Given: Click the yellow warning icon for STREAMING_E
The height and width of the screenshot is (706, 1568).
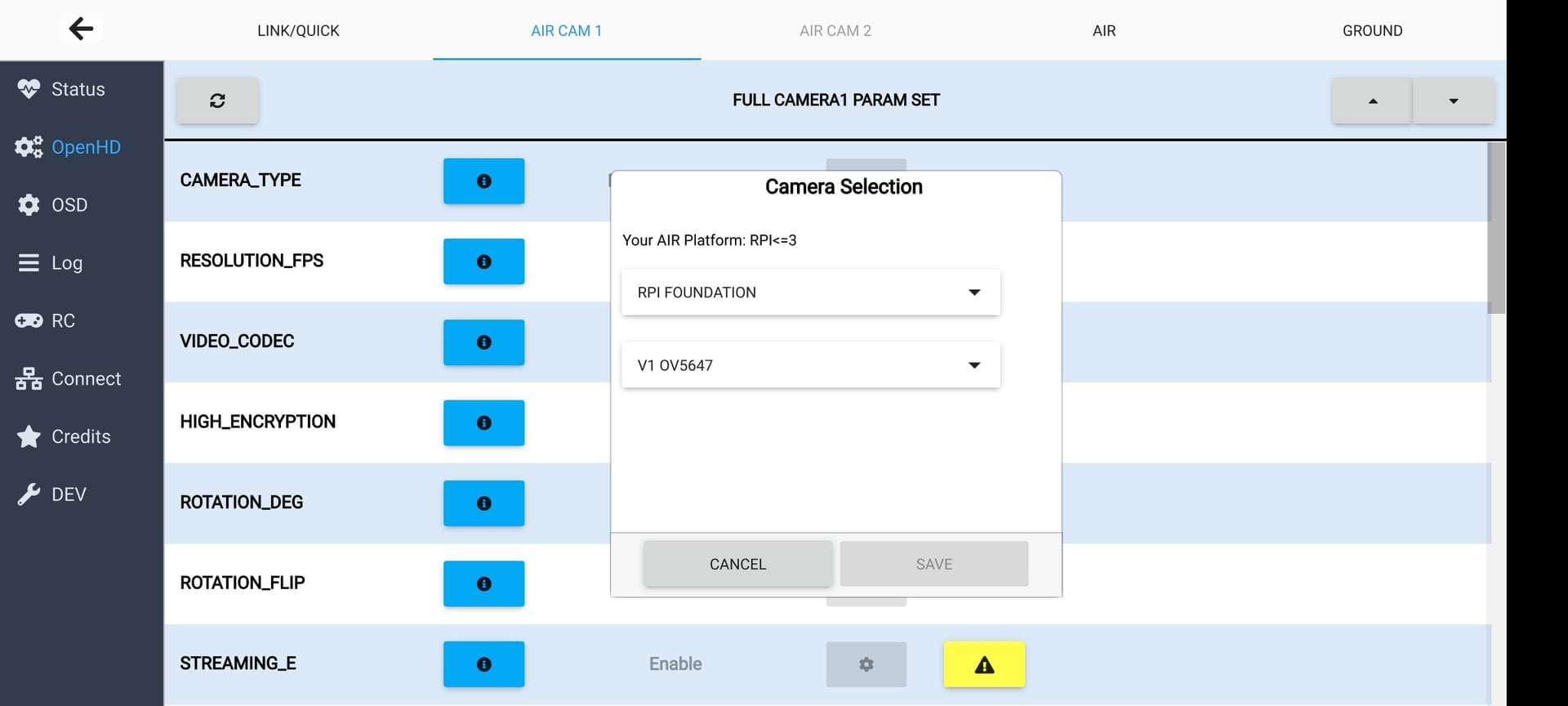Looking at the screenshot, I should point(984,664).
